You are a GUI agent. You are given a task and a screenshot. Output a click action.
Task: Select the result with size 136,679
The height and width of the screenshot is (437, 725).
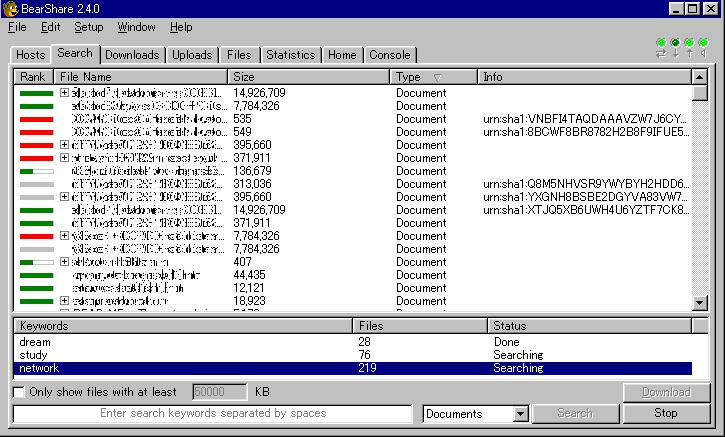353,171
